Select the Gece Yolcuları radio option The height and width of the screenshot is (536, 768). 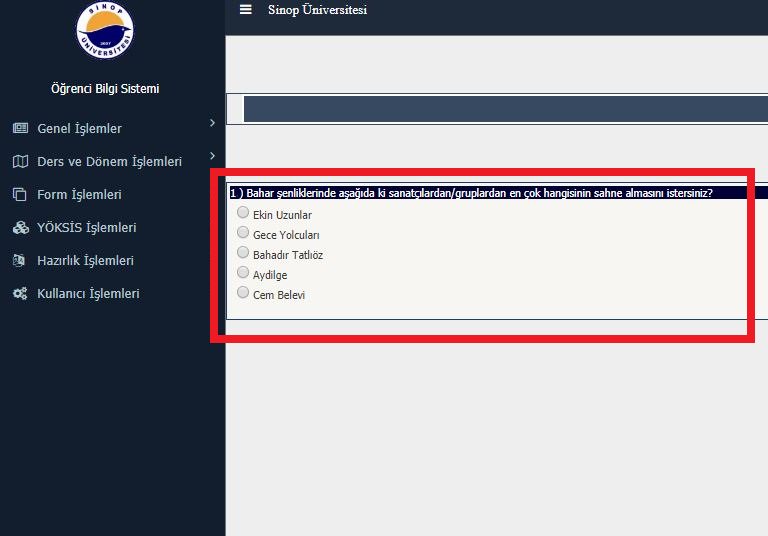click(242, 232)
